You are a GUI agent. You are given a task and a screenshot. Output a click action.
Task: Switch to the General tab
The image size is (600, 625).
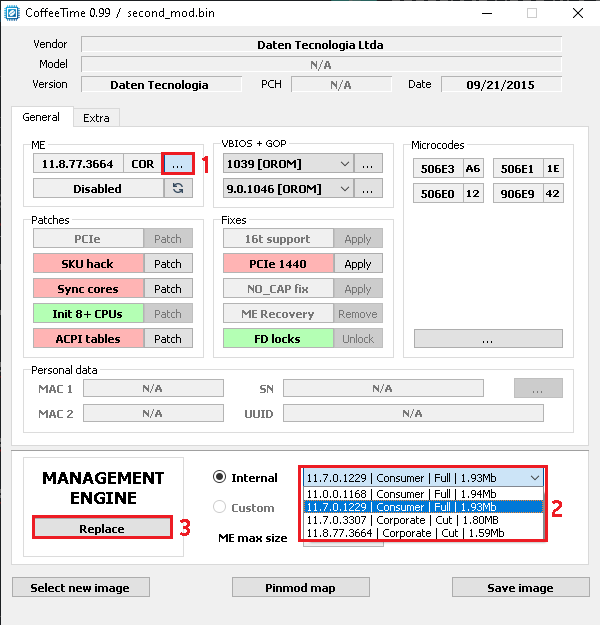point(42,117)
